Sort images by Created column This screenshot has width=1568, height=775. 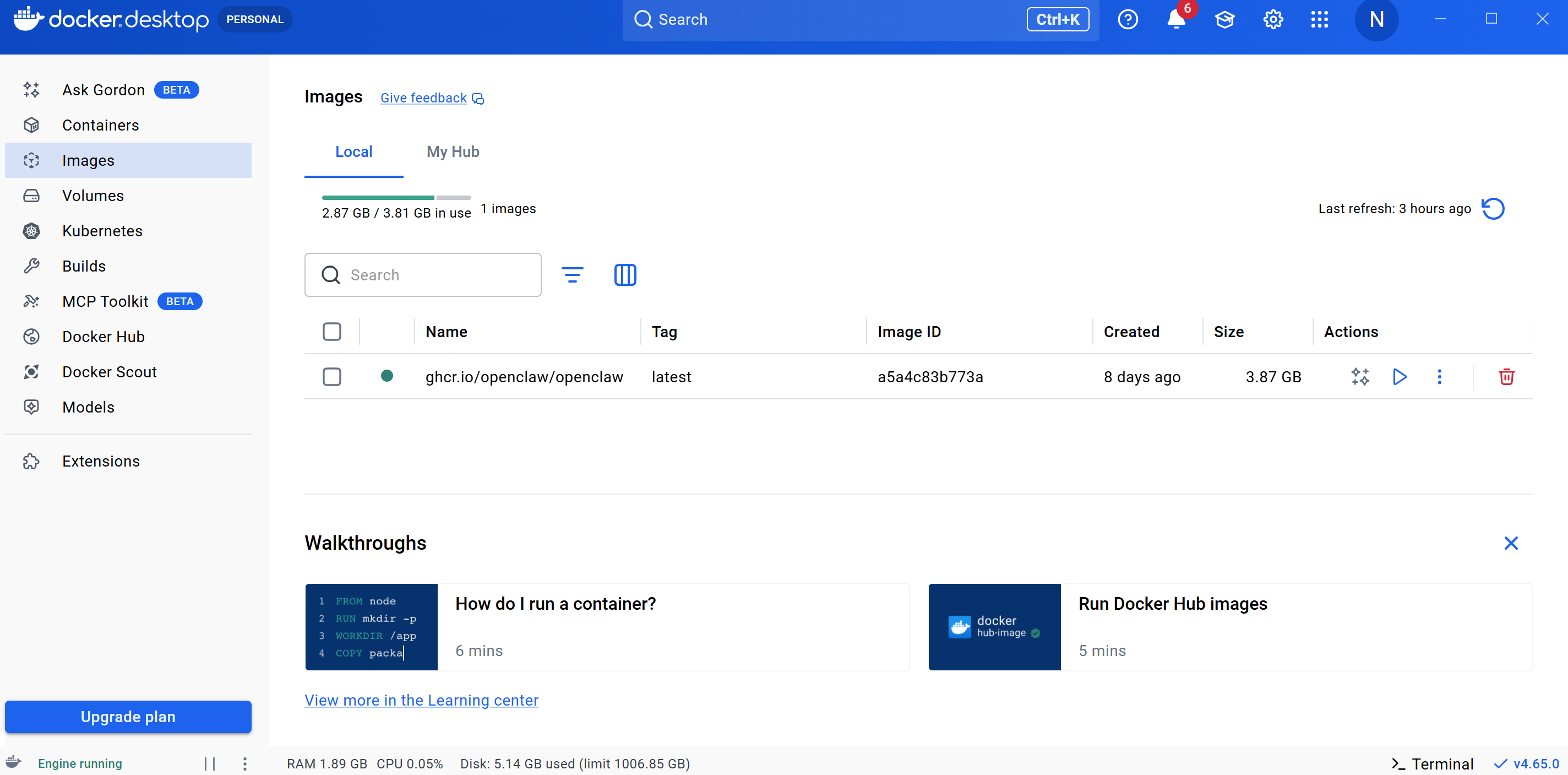tap(1131, 332)
